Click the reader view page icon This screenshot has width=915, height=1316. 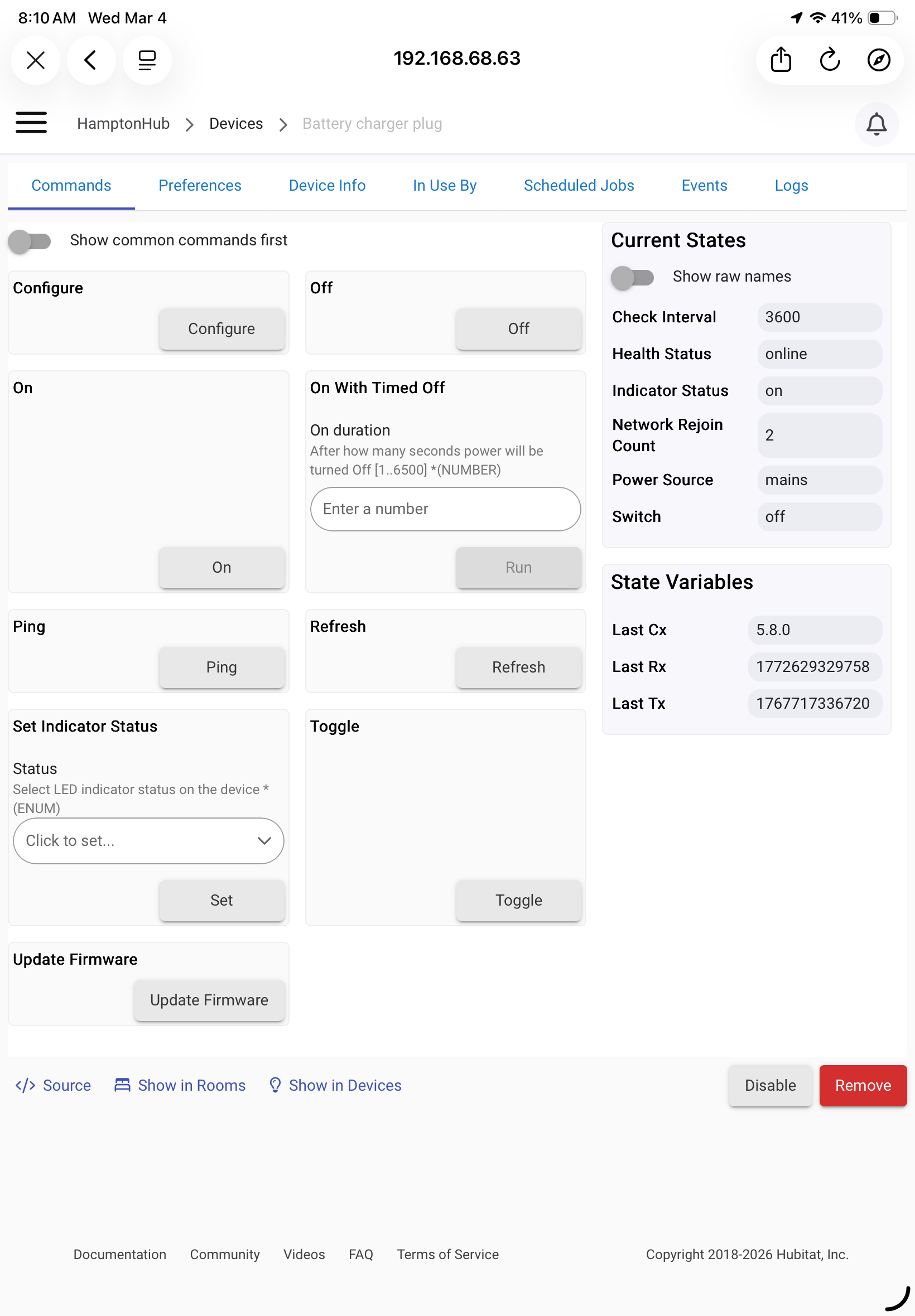click(147, 60)
